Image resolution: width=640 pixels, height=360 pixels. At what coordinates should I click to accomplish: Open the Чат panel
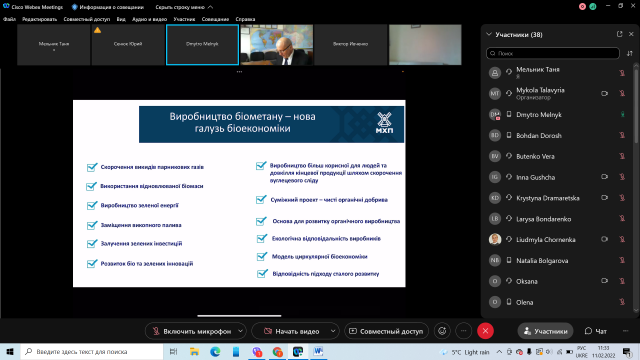[x=596, y=331]
